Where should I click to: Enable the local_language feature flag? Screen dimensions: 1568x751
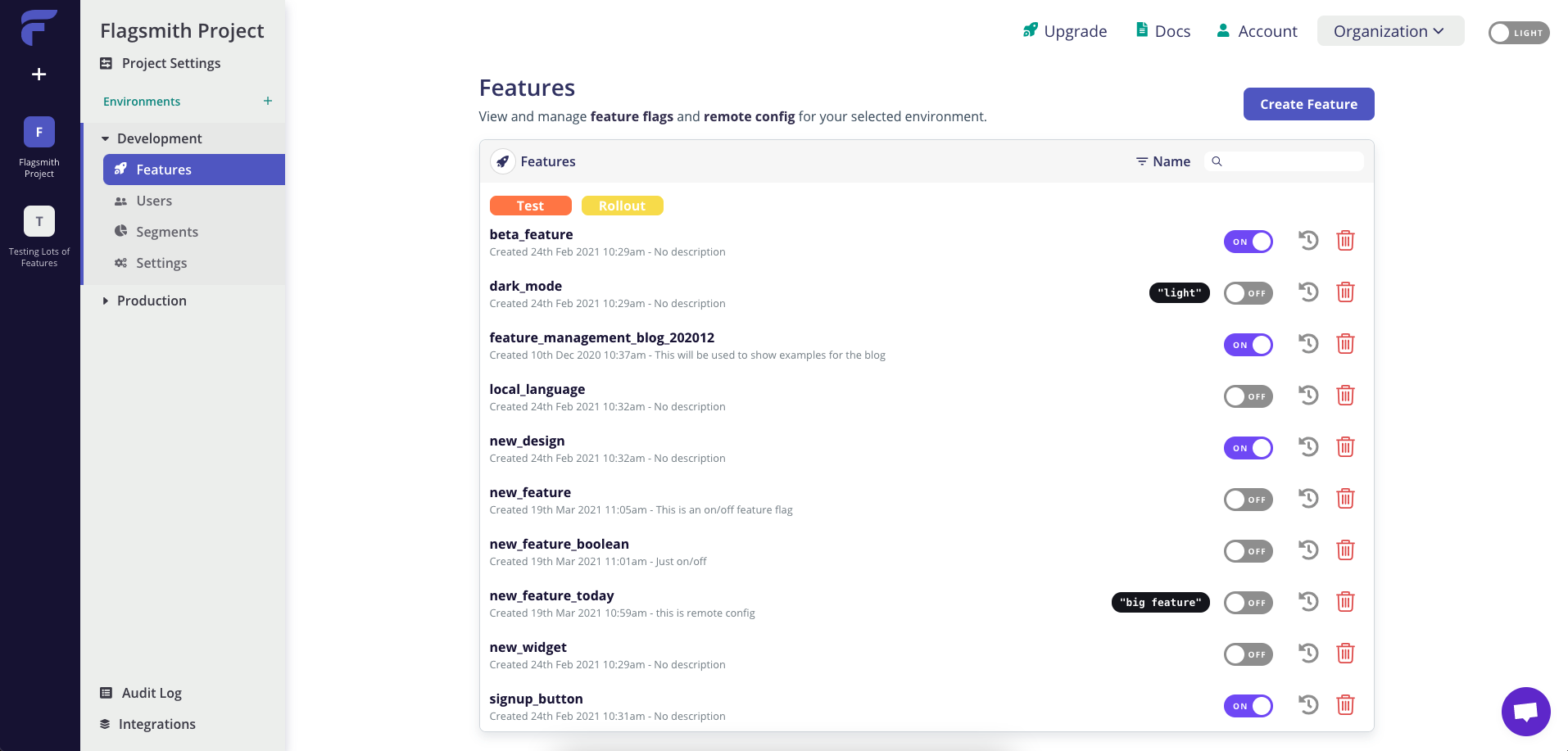pos(1249,396)
